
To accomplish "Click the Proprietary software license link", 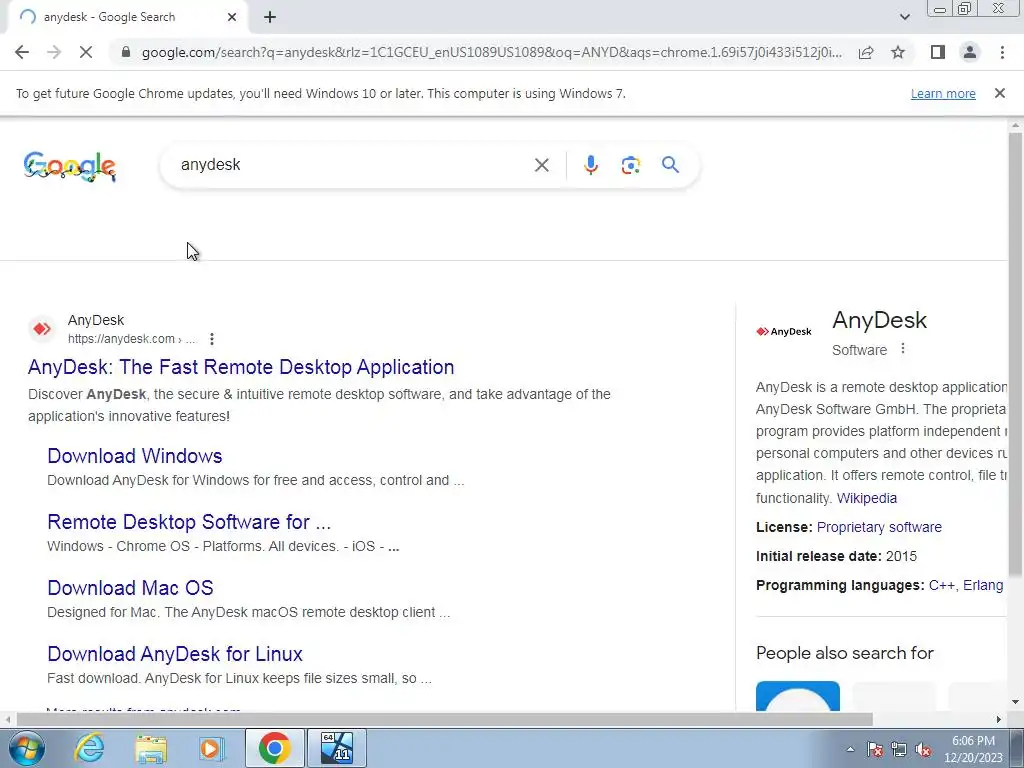I will pos(879,527).
